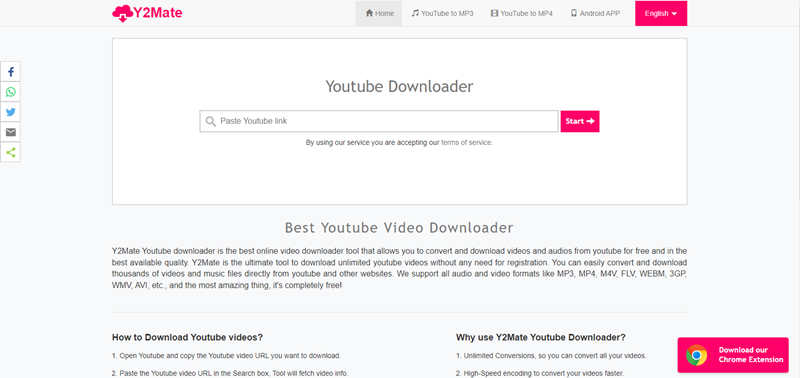Go to YouTube to MP4 page
The image size is (800, 378).
pyautogui.click(x=521, y=13)
